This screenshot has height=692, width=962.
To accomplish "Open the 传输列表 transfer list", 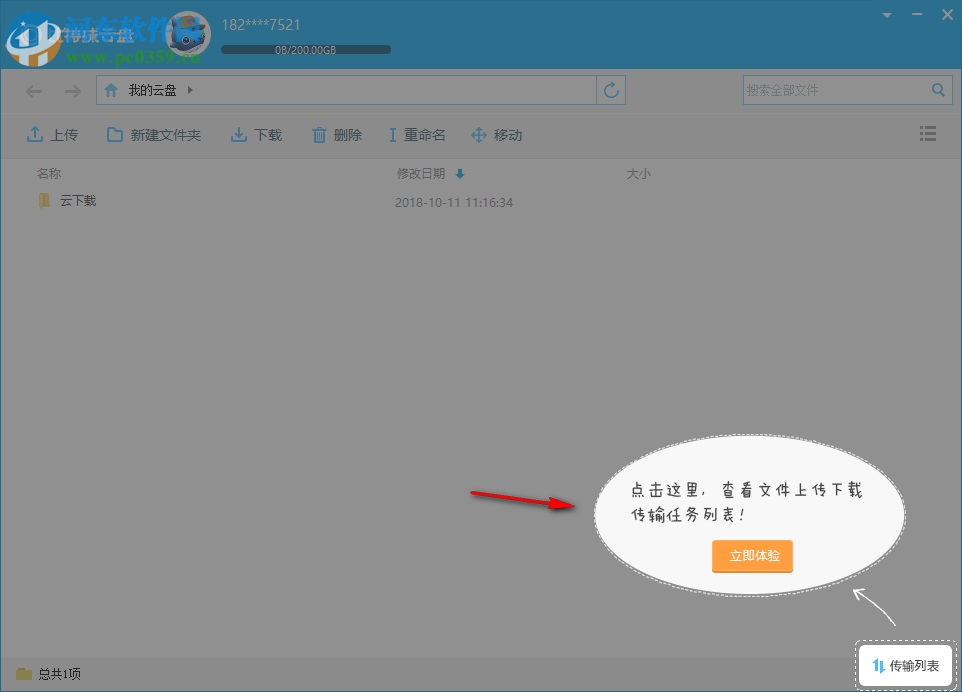I will pos(906,666).
